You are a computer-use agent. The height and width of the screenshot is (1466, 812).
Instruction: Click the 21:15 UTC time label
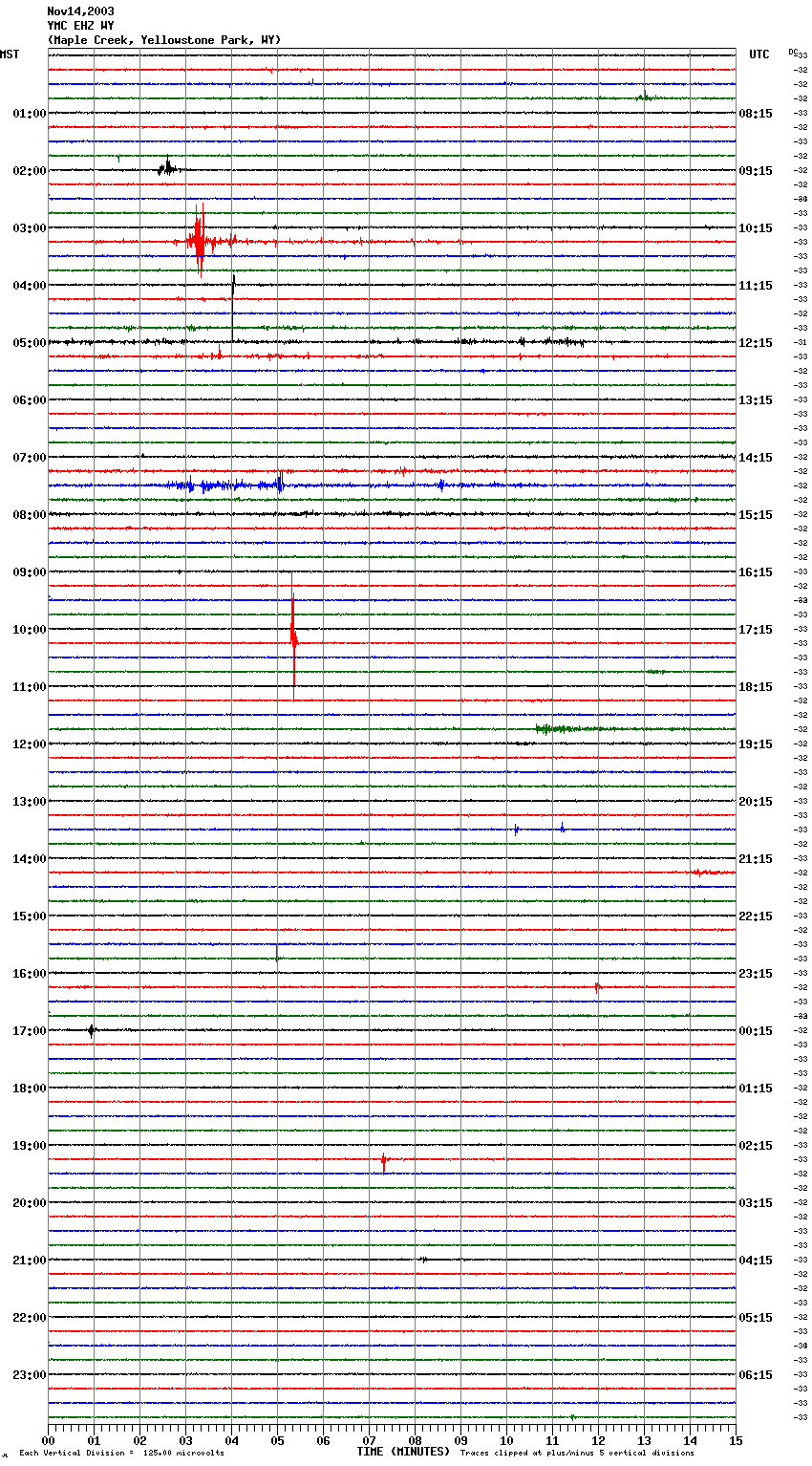coord(756,859)
